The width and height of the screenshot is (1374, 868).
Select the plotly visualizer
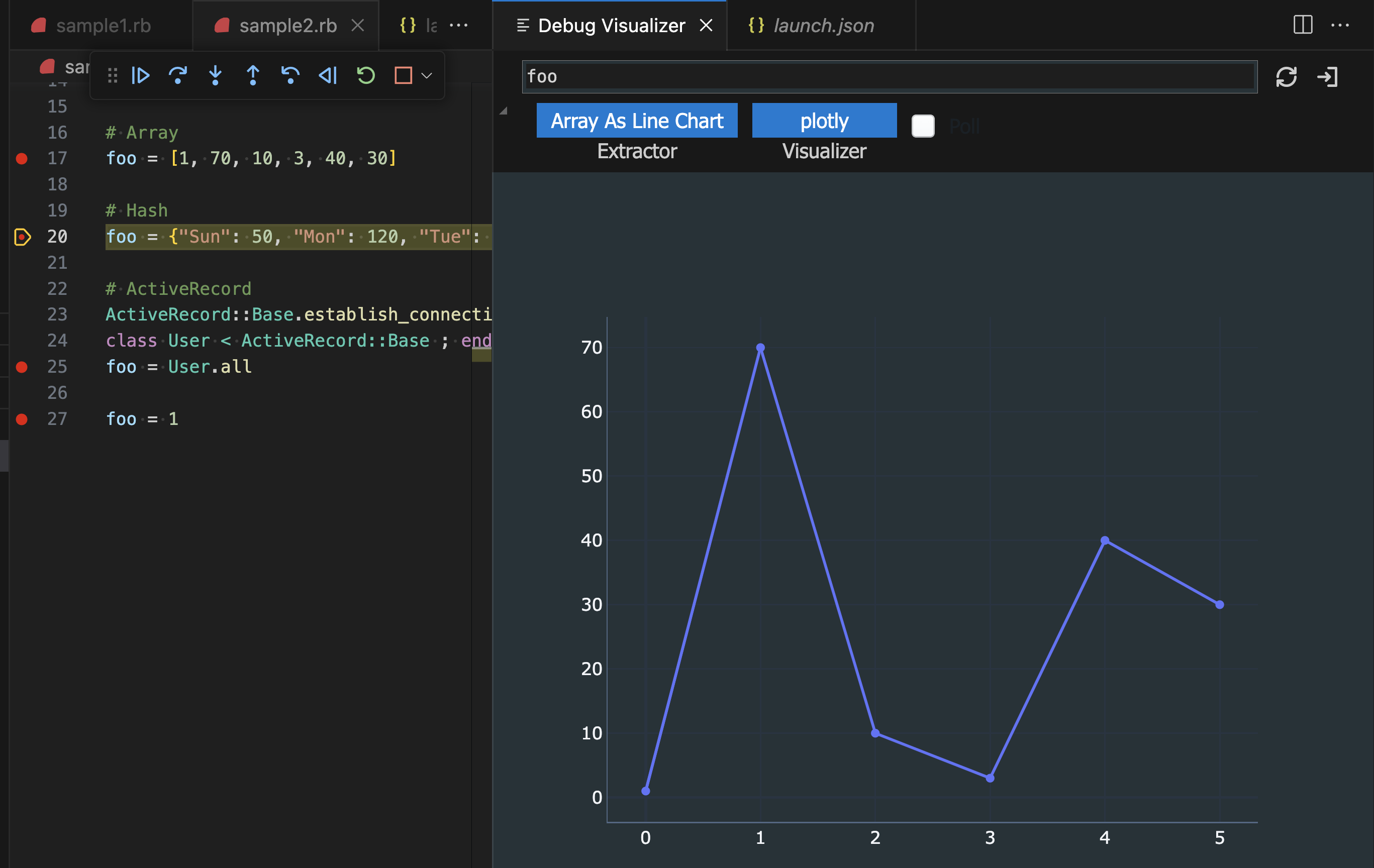[x=824, y=121]
